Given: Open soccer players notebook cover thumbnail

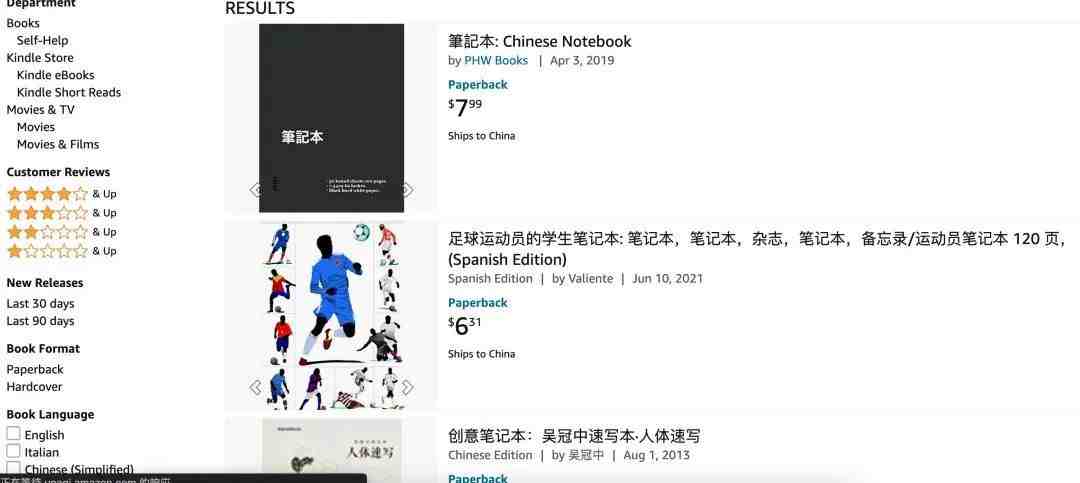Looking at the screenshot, I should click(x=331, y=316).
